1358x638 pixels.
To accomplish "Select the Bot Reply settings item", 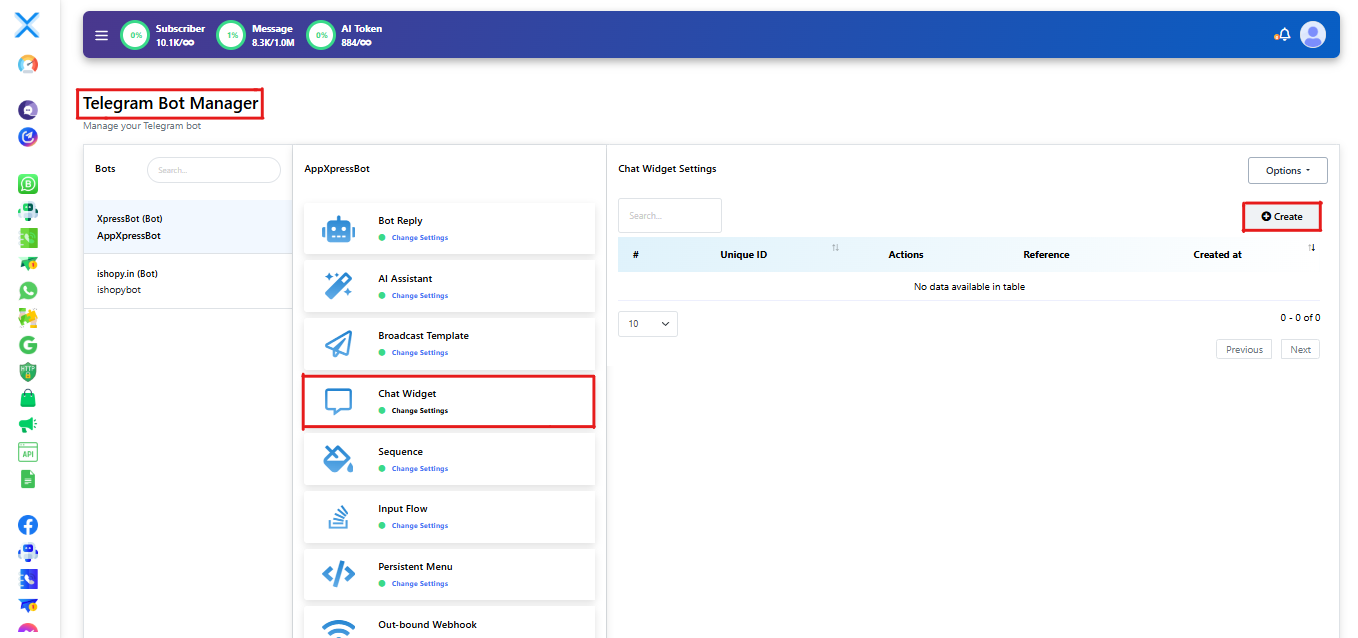I will (449, 228).
